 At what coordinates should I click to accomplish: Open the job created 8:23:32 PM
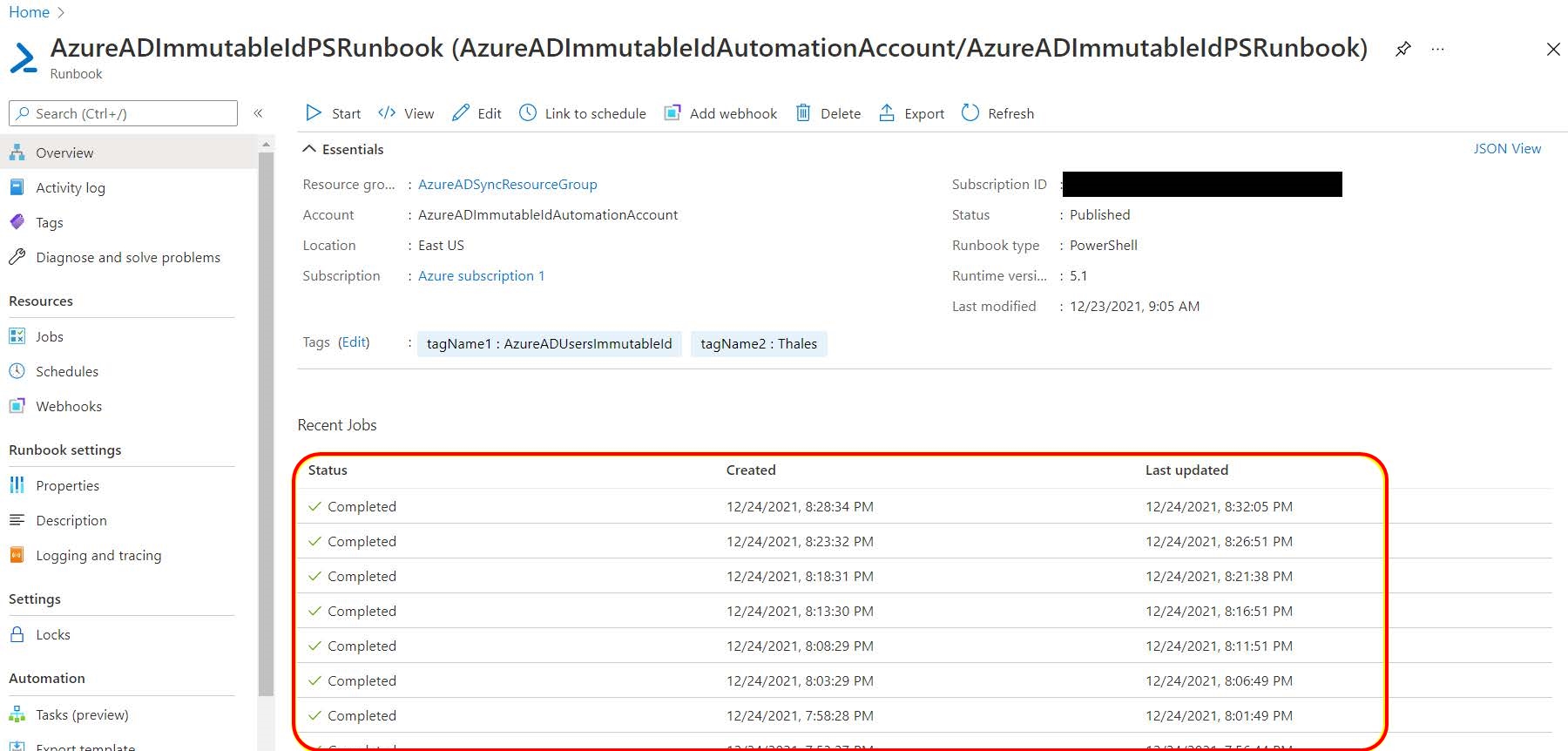point(924,541)
